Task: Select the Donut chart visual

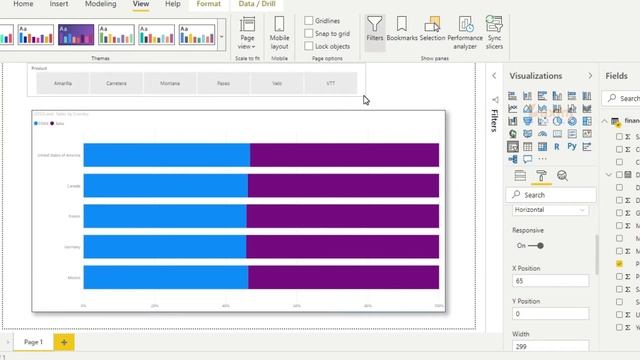Action: pos(572,121)
